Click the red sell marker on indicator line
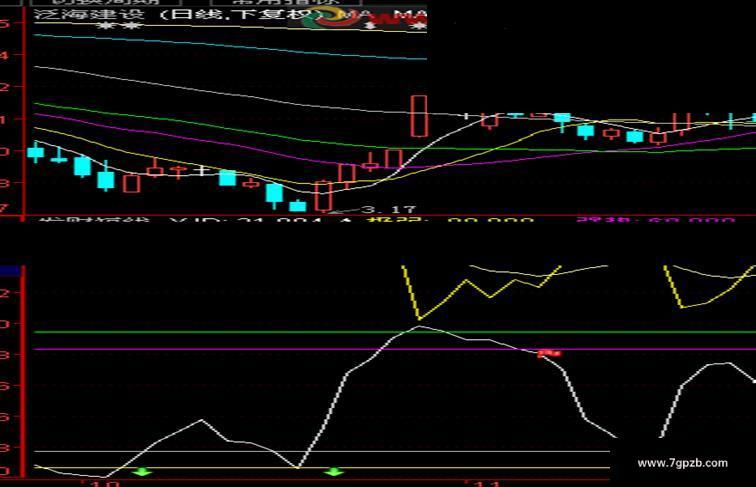The height and width of the screenshot is (487, 756). point(549,353)
